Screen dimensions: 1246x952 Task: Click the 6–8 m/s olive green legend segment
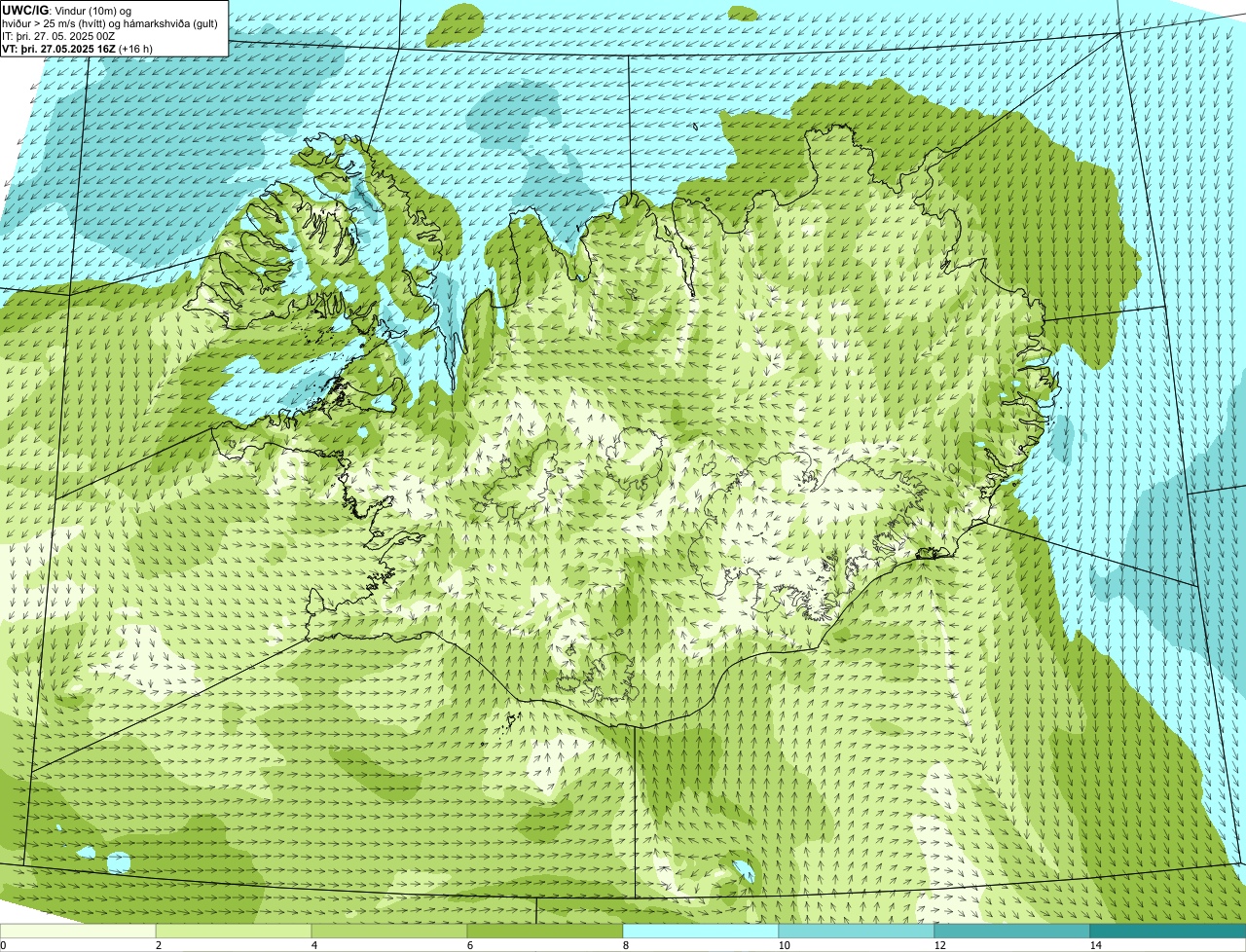[545, 931]
